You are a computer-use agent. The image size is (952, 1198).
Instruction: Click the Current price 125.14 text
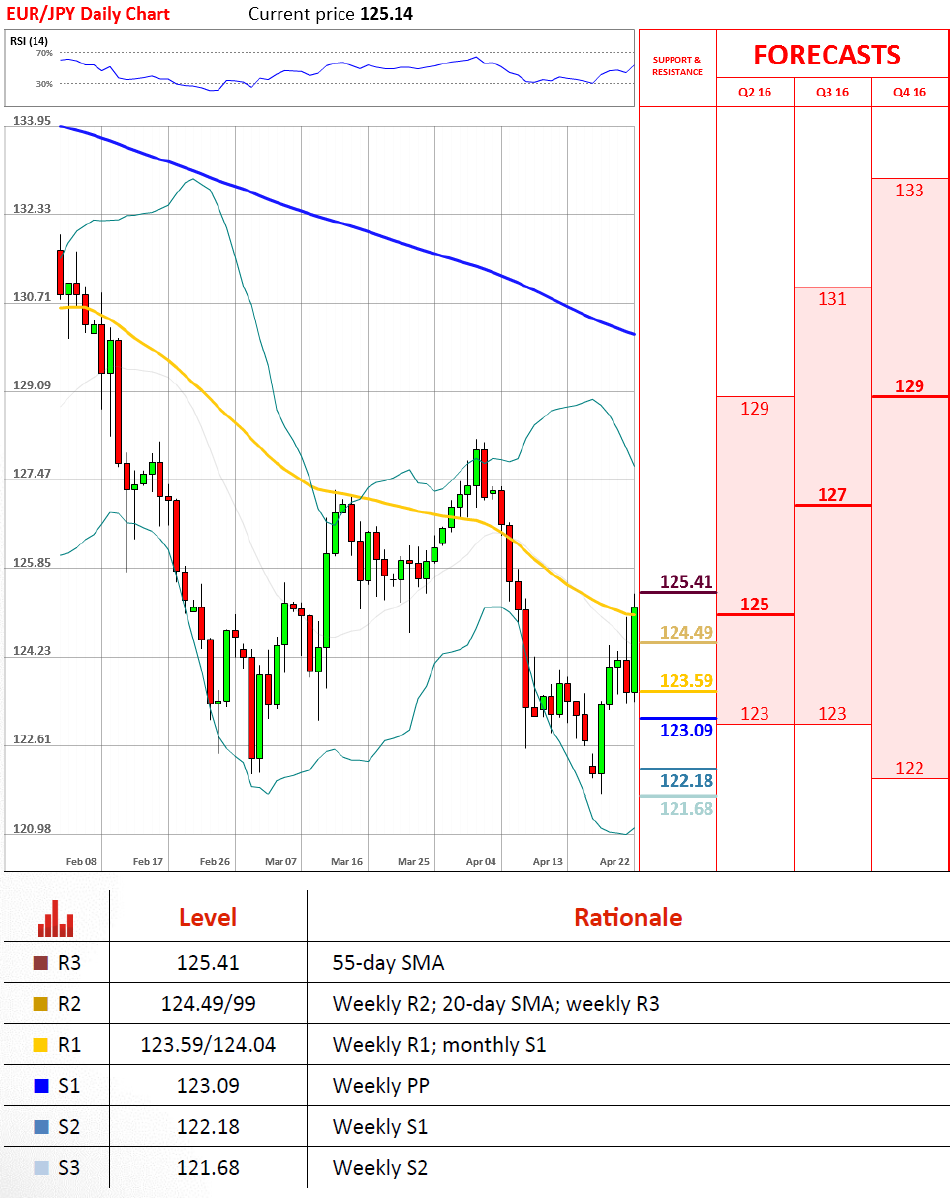coord(330,14)
